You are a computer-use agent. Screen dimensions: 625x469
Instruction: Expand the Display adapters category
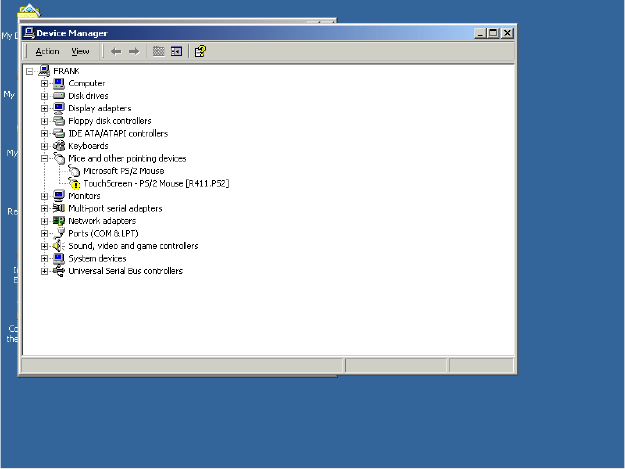(x=44, y=108)
